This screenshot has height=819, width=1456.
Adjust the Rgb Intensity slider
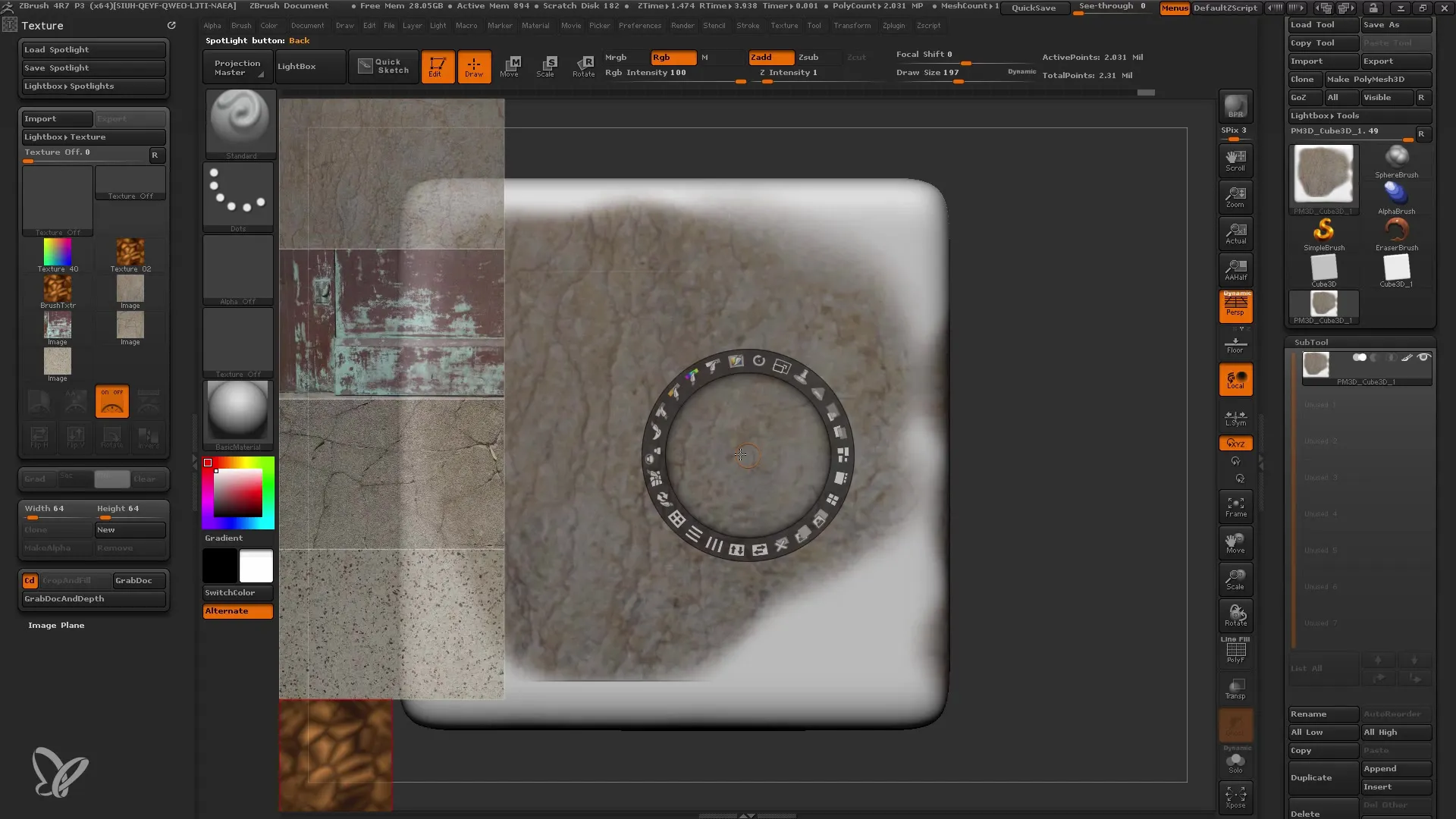(675, 74)
